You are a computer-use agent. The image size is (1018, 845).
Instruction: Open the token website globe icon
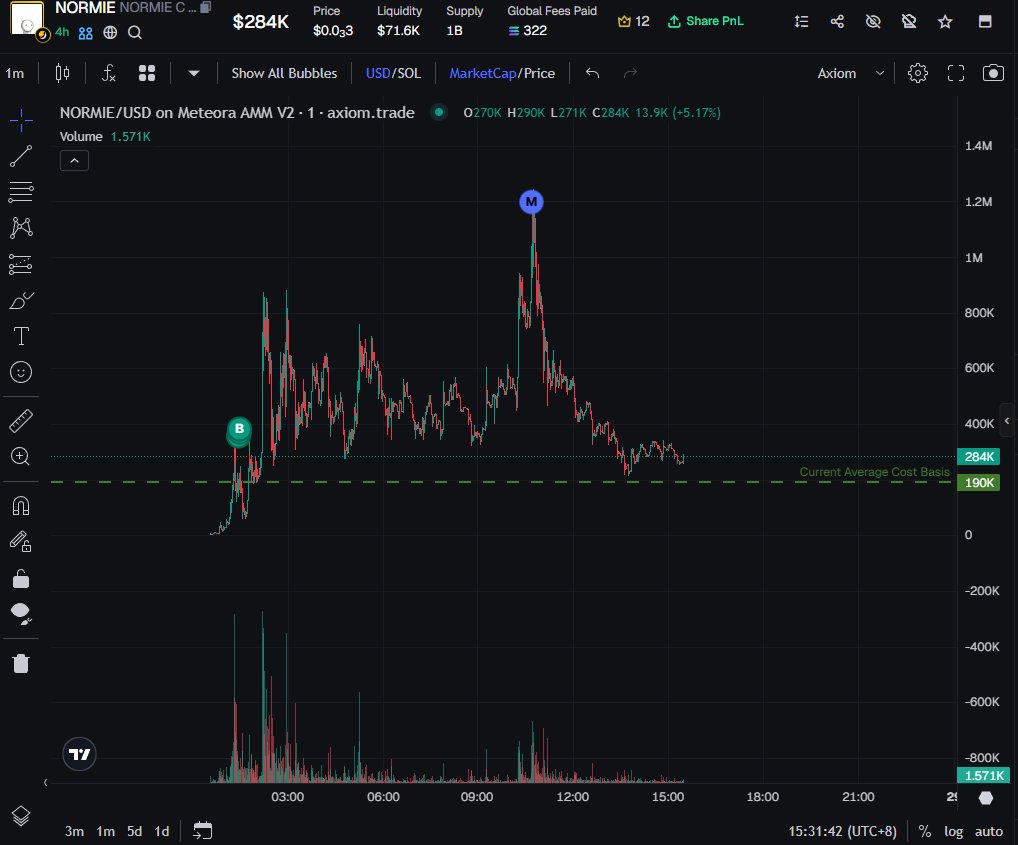tap(110, 32)
